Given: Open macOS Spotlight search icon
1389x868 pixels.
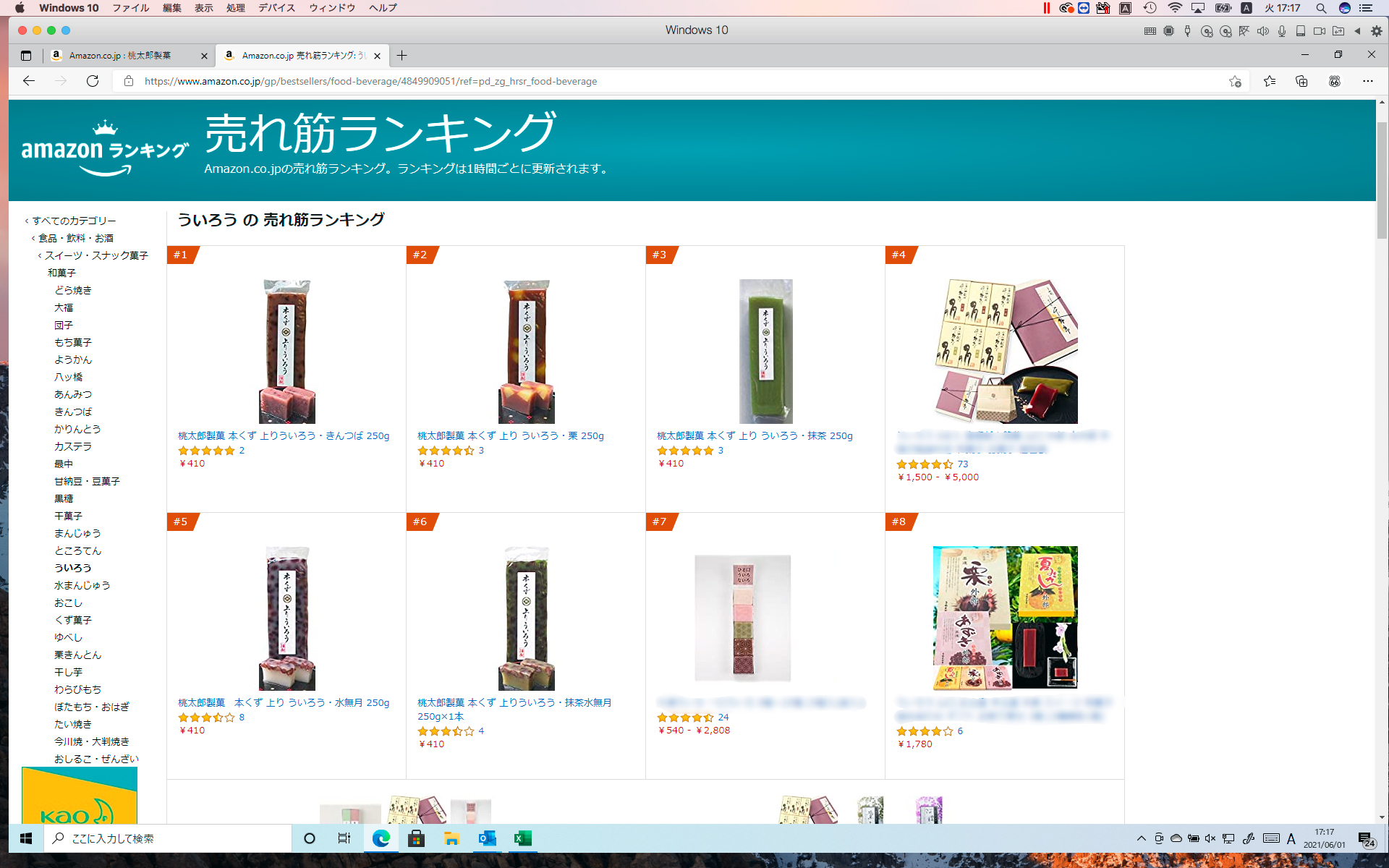Looking at the screenshot, I should (1321, 8).
